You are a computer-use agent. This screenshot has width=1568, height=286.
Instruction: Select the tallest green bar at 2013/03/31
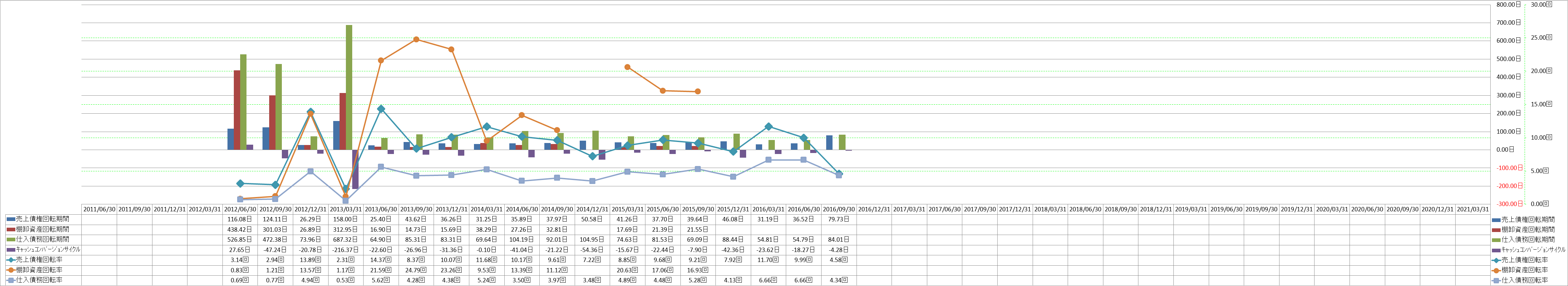(x=349, y=88)
